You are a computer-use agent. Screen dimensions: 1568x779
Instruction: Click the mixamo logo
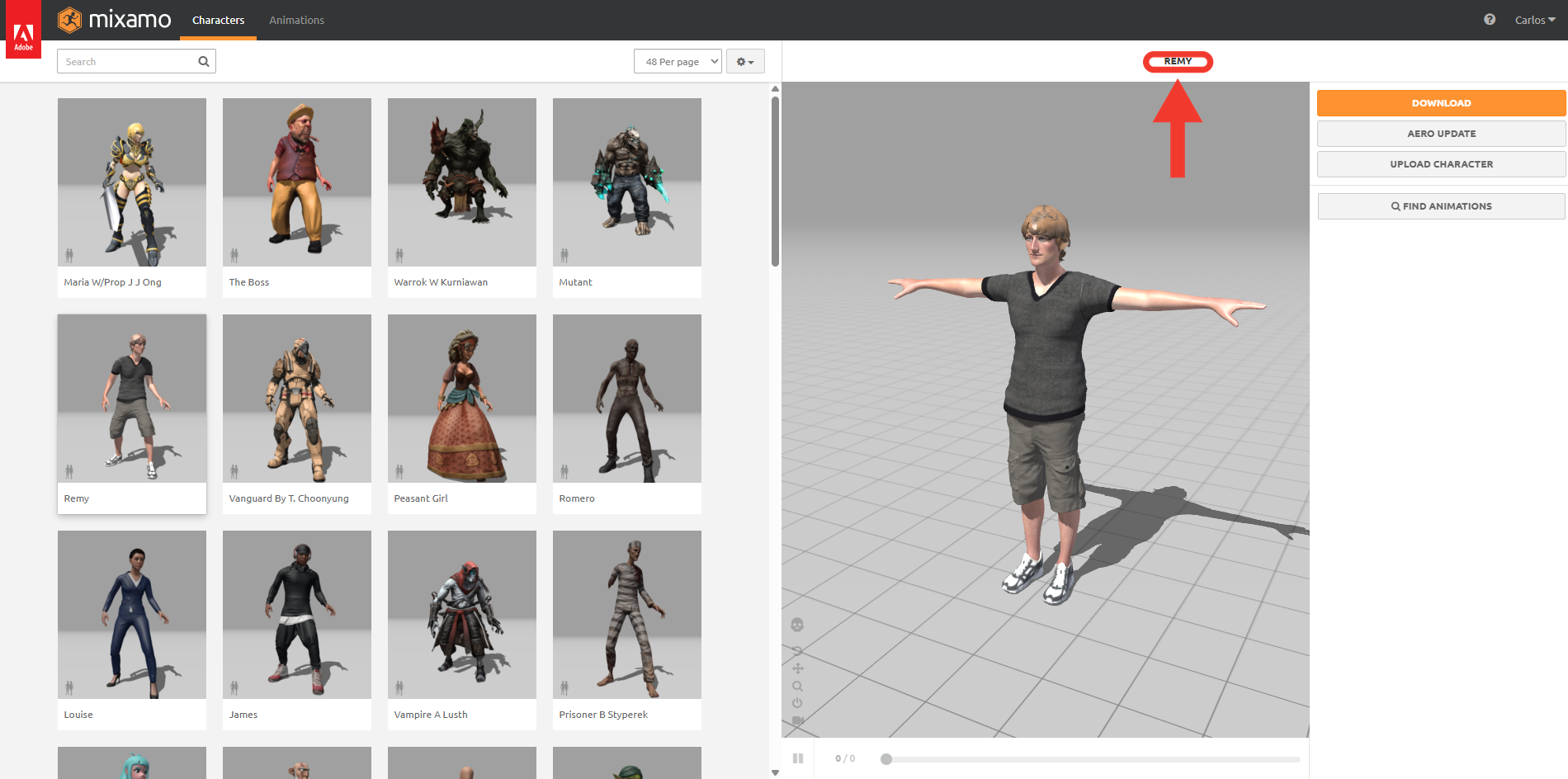click(115, 20)
